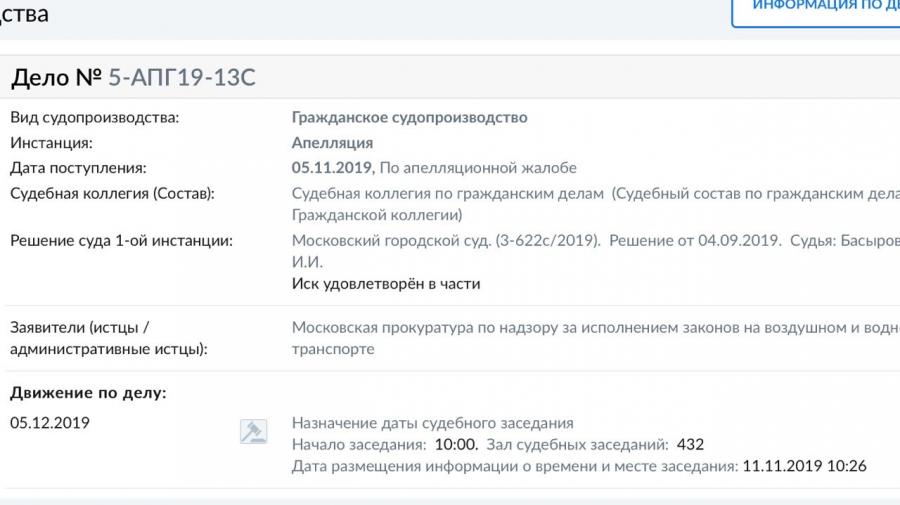Click the 'Решение суда 1-ой инстанции:' label
The width and height of the screenshot is (900, 505).
[x=121, y=240]
